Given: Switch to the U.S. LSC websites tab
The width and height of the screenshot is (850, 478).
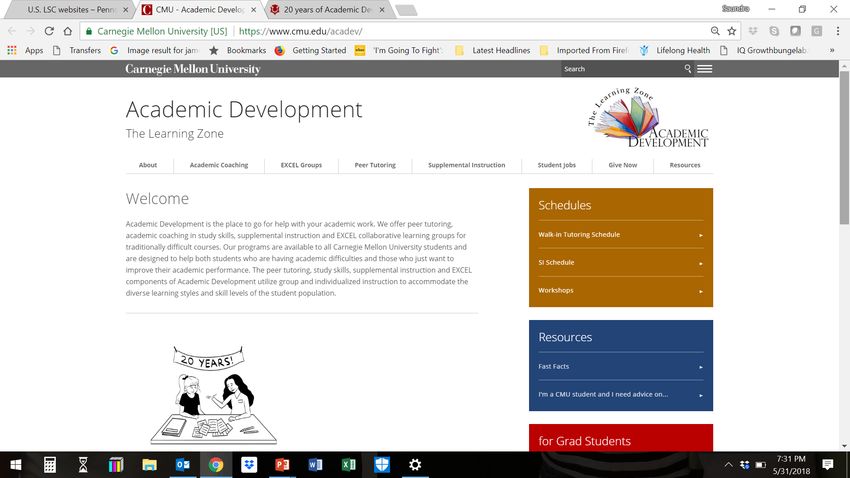Looking at the screenshot, I should 71,10.
